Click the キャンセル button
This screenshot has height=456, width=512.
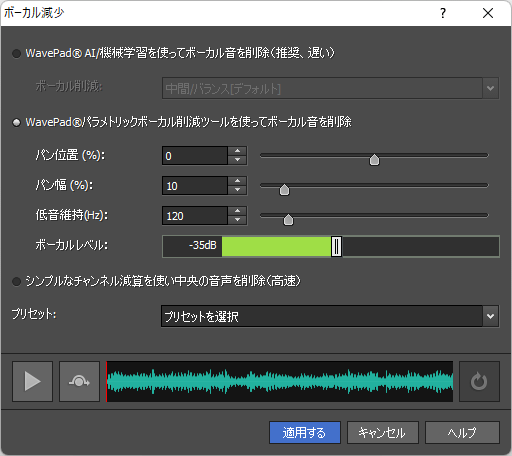[383, 433]
